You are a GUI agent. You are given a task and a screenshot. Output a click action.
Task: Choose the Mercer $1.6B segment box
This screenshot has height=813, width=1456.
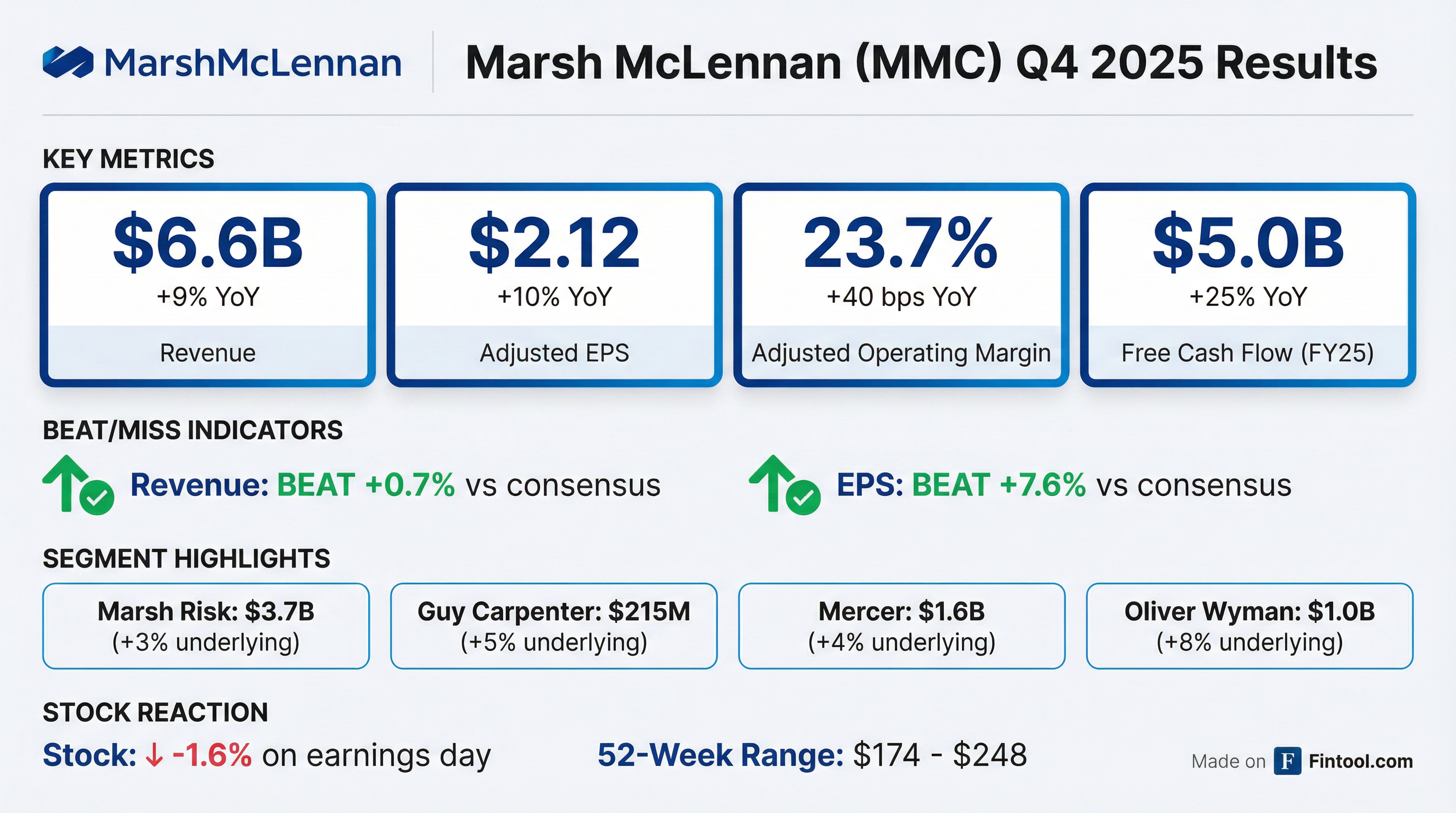coord(902,626)
